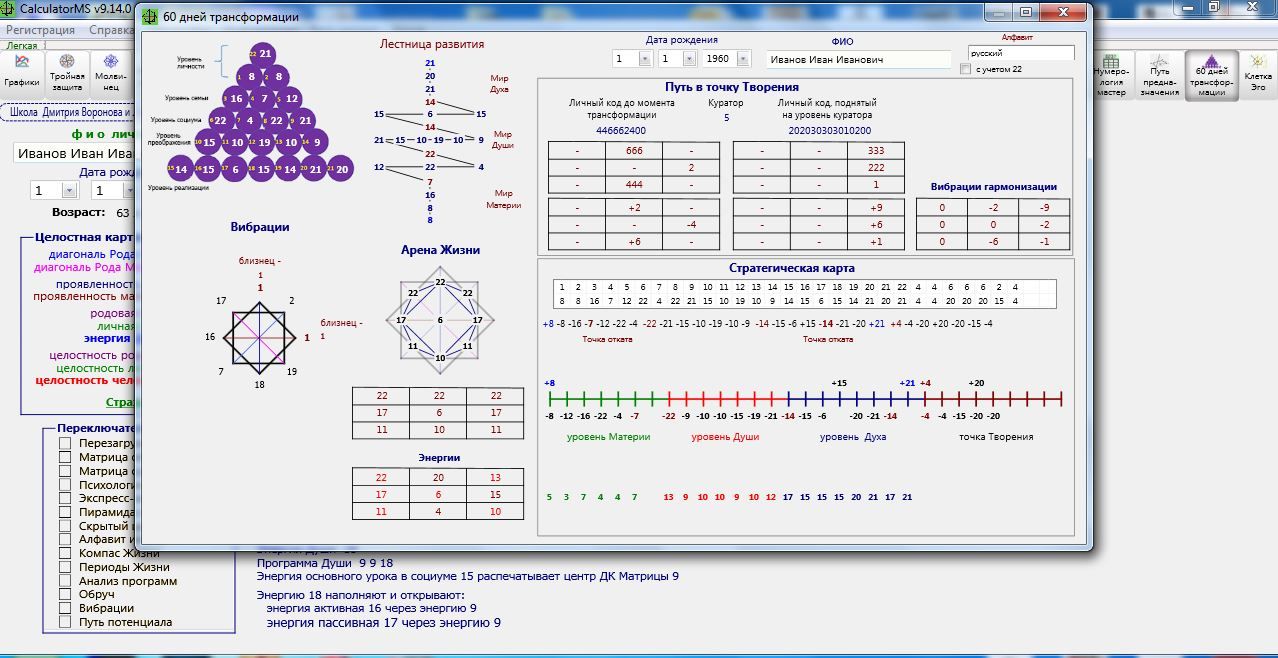Image resolution: width=1278 pixels, height=658 pixels.
Task: Click the 60 дней трансформации window title icon
Action: point(150,17)
